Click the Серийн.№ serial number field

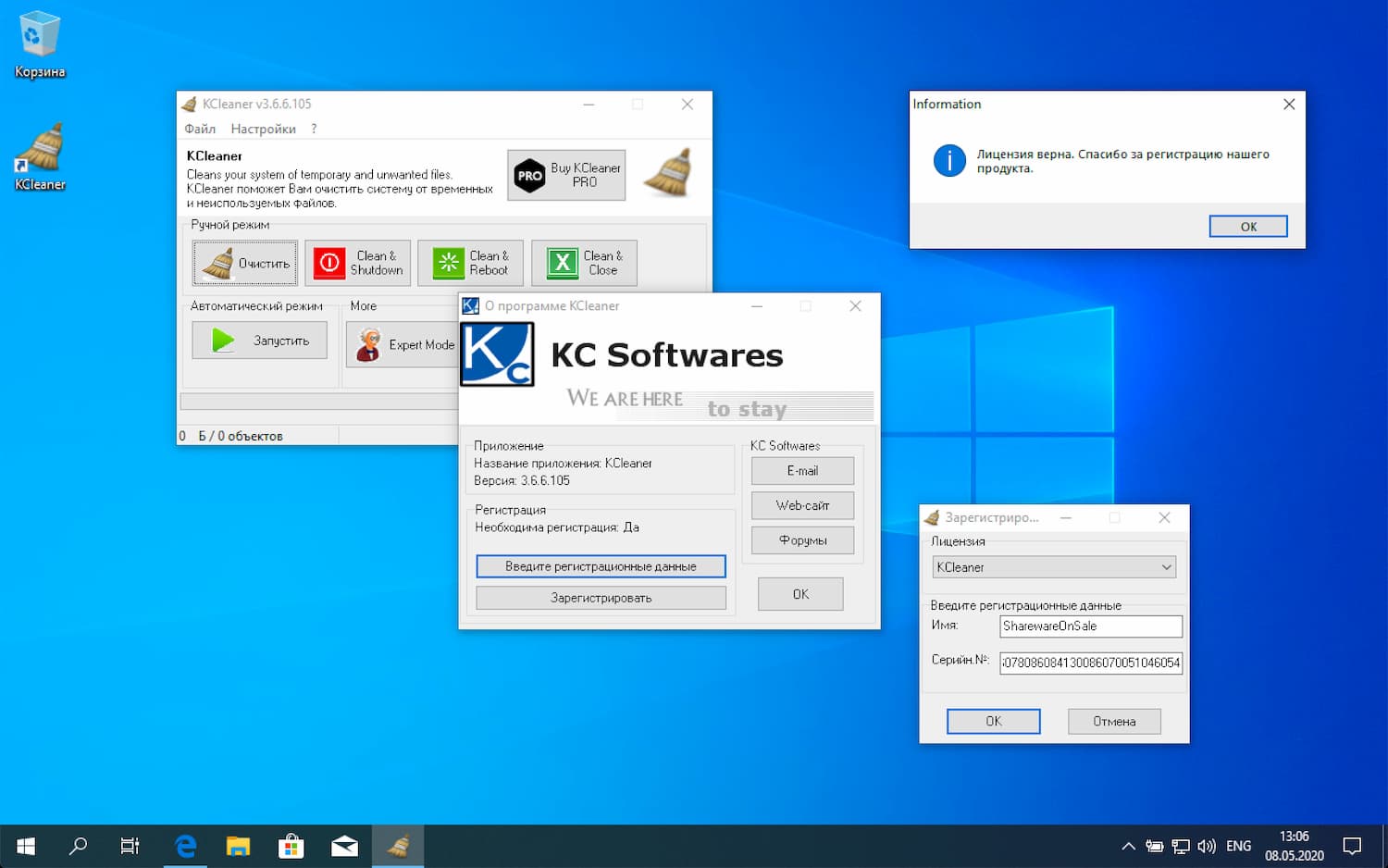pos(1091,663)
